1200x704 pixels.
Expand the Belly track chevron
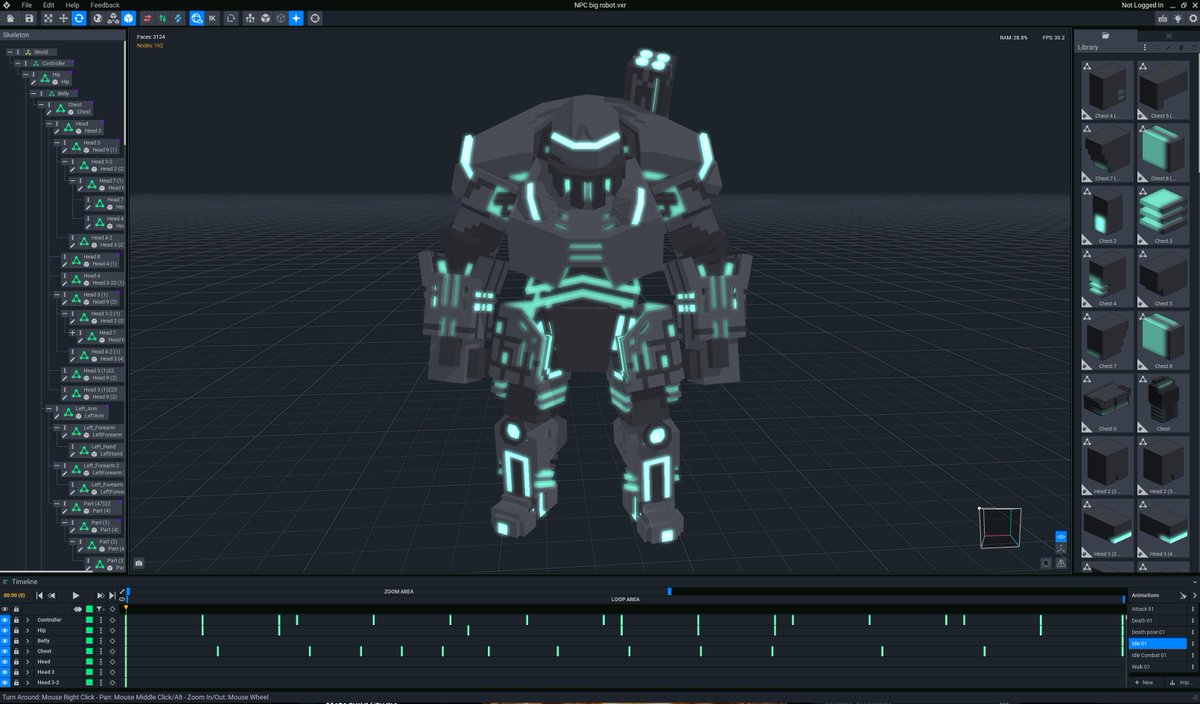28,641
